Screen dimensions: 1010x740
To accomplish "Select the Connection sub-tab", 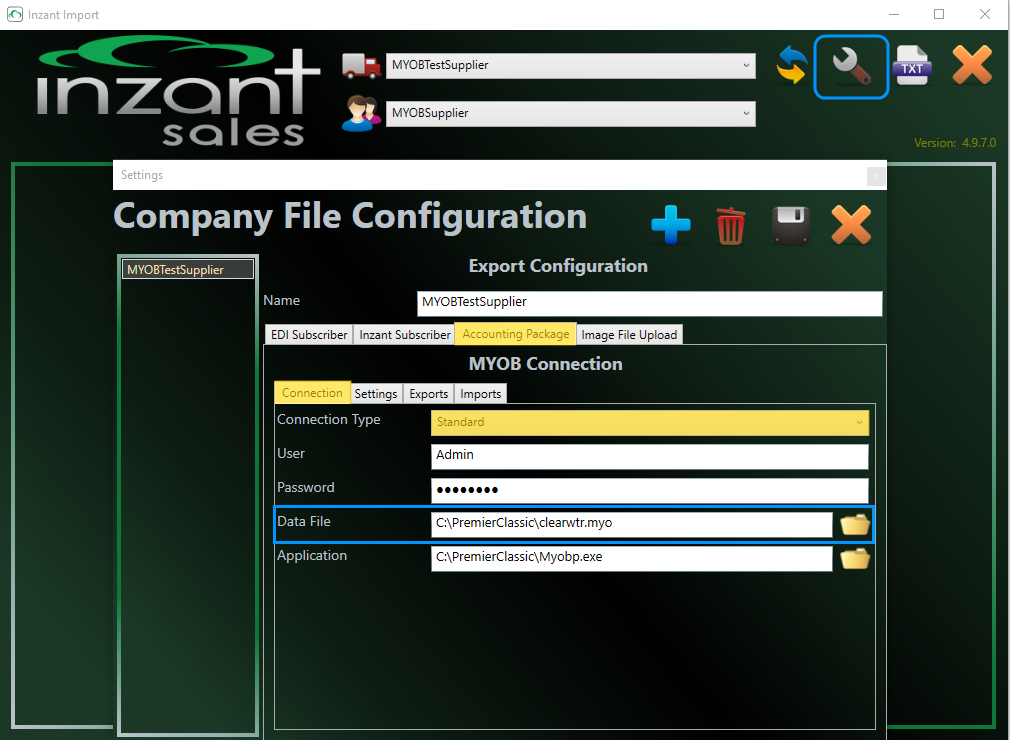I will pos(312,393).
